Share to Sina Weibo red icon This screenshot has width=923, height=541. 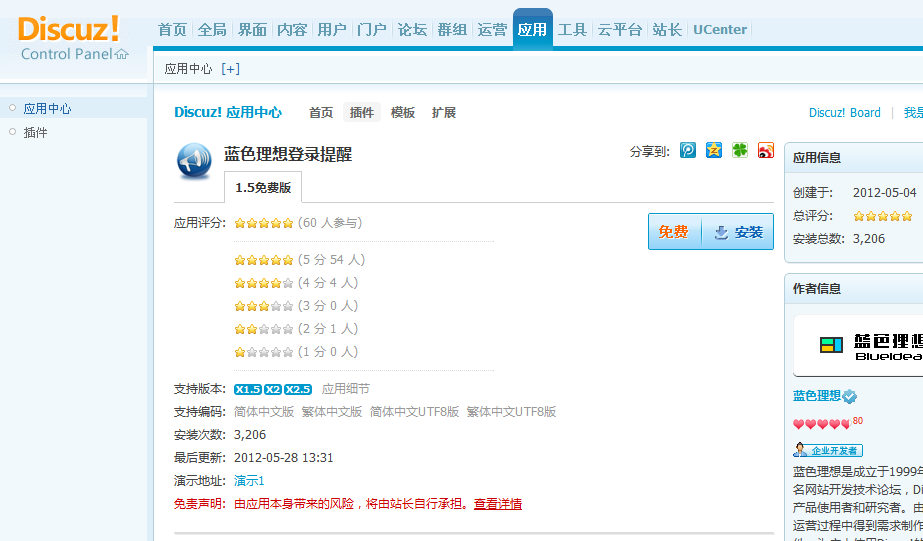[765, 150]
